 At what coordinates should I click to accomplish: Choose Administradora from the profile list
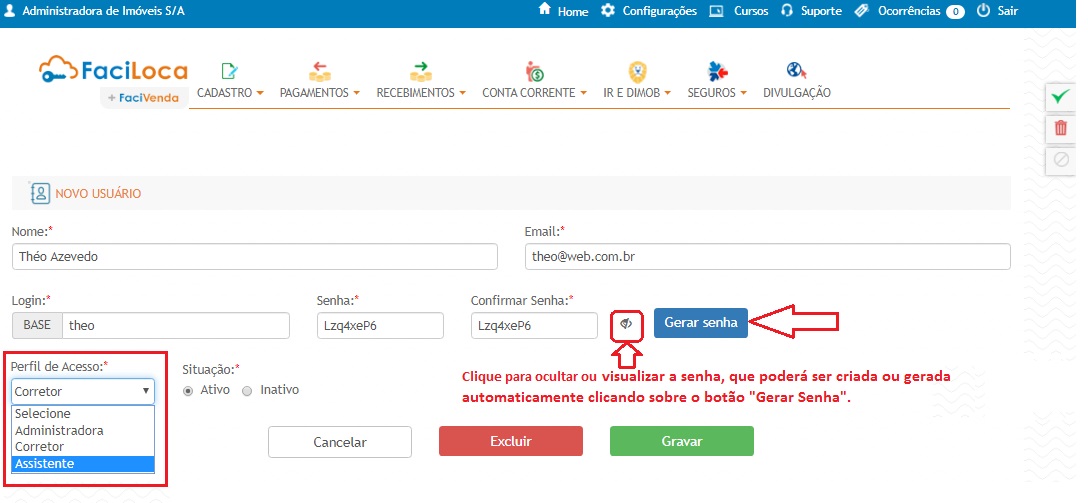(x=83, y=430)
